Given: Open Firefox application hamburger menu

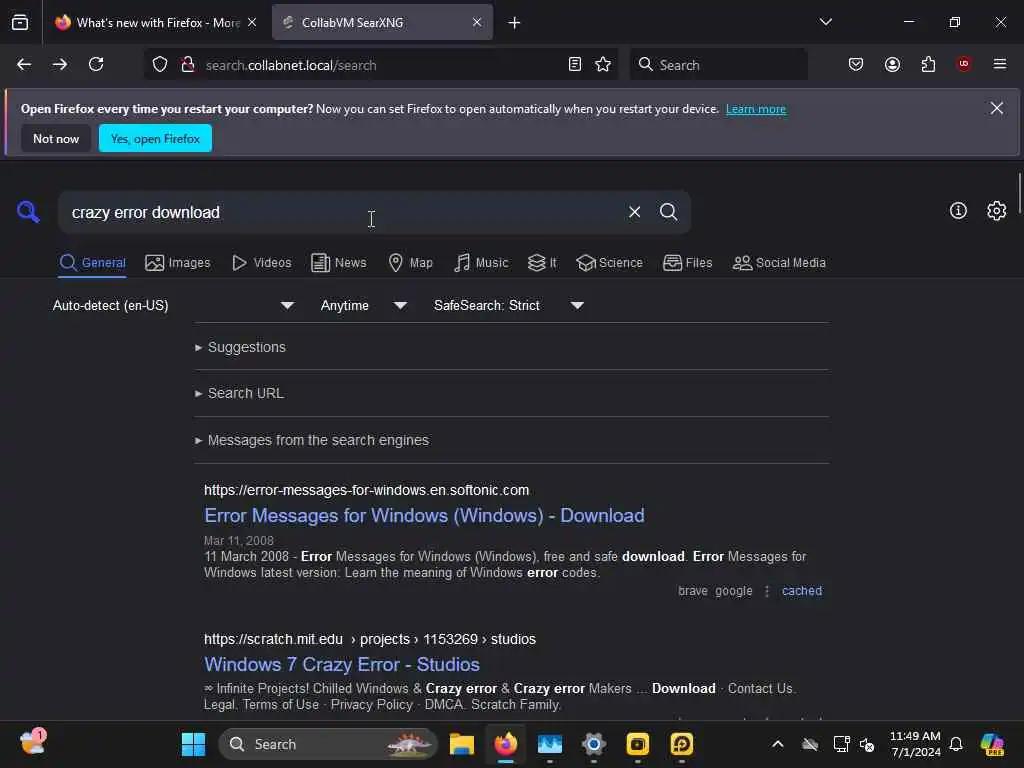Looking at the screenshot, I should (1000, 64).
